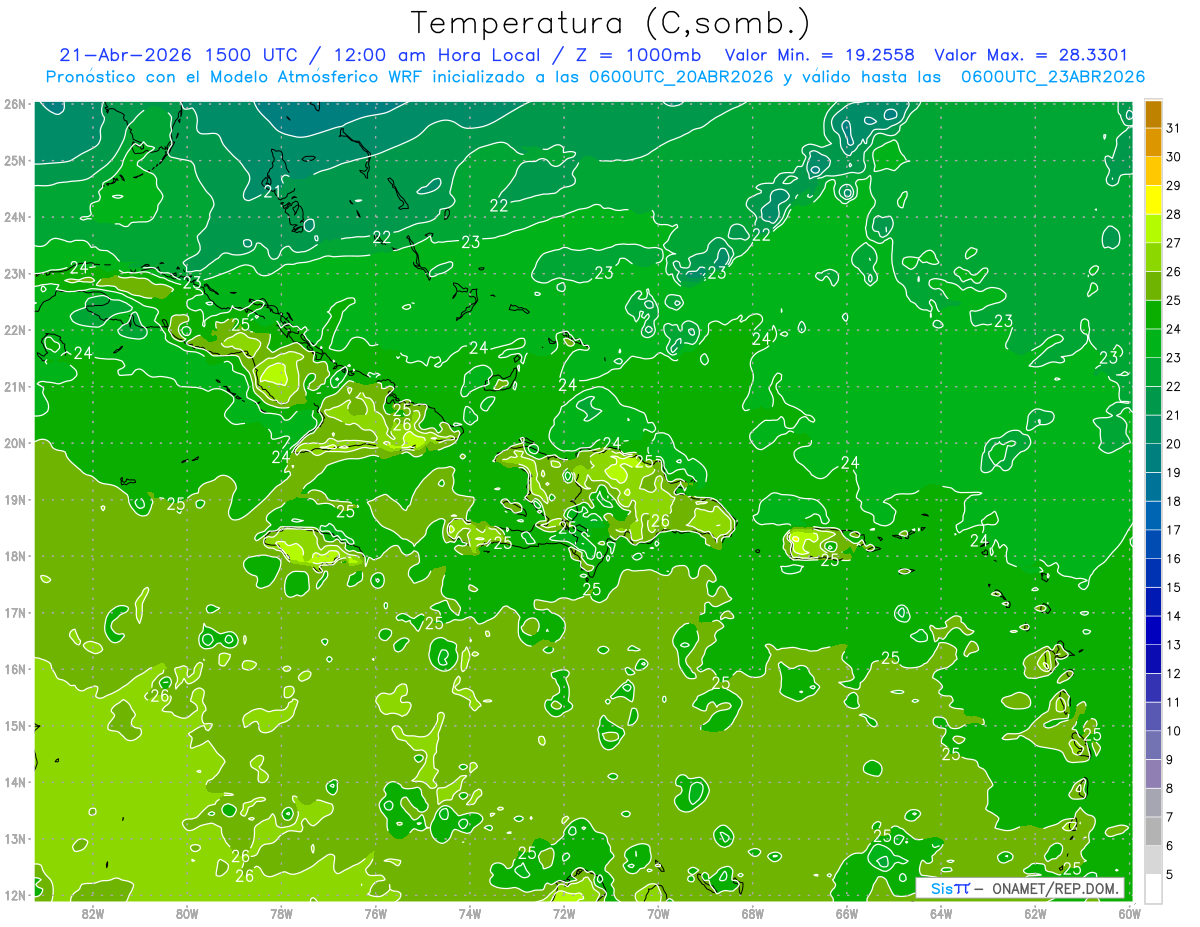Click the 60W longitude axis label

(1129, 913)
